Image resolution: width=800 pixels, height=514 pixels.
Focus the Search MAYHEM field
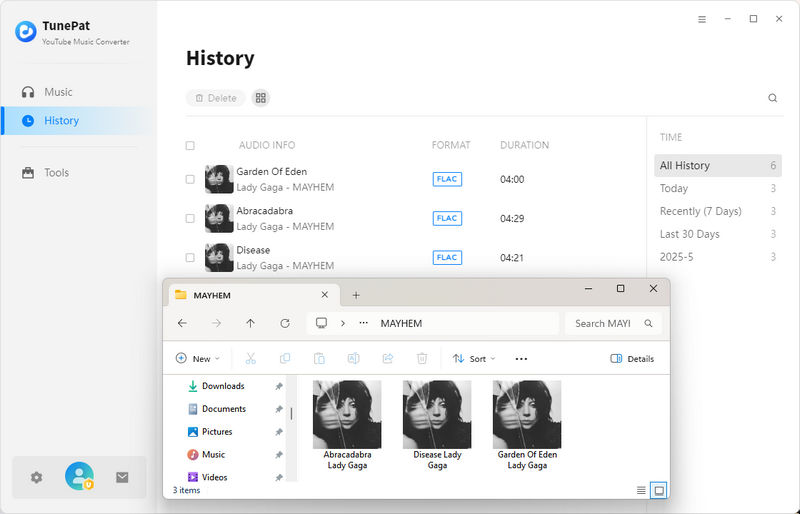(x=613, y=324)
